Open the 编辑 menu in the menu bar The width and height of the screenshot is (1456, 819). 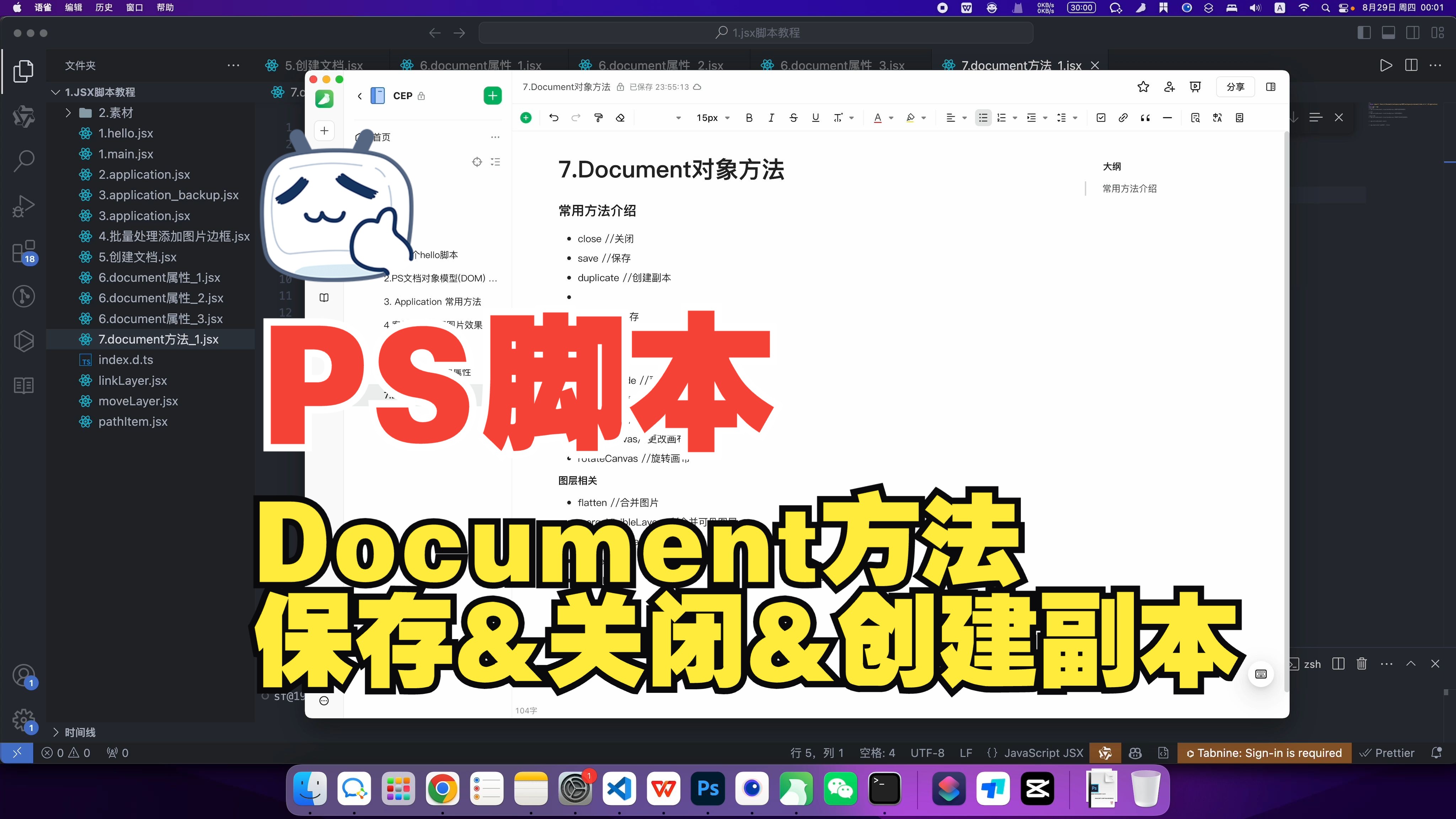pos(73,7)
